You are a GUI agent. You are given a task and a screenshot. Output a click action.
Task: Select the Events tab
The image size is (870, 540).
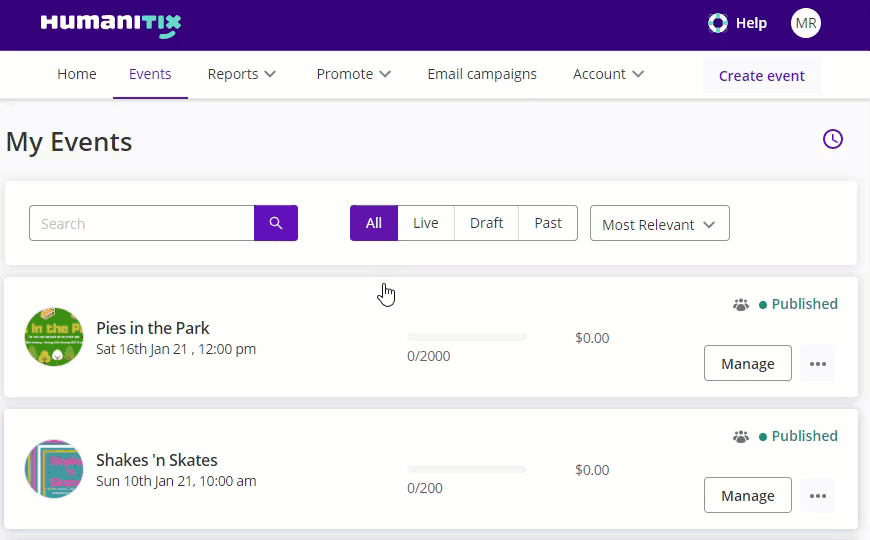[150, 74]
